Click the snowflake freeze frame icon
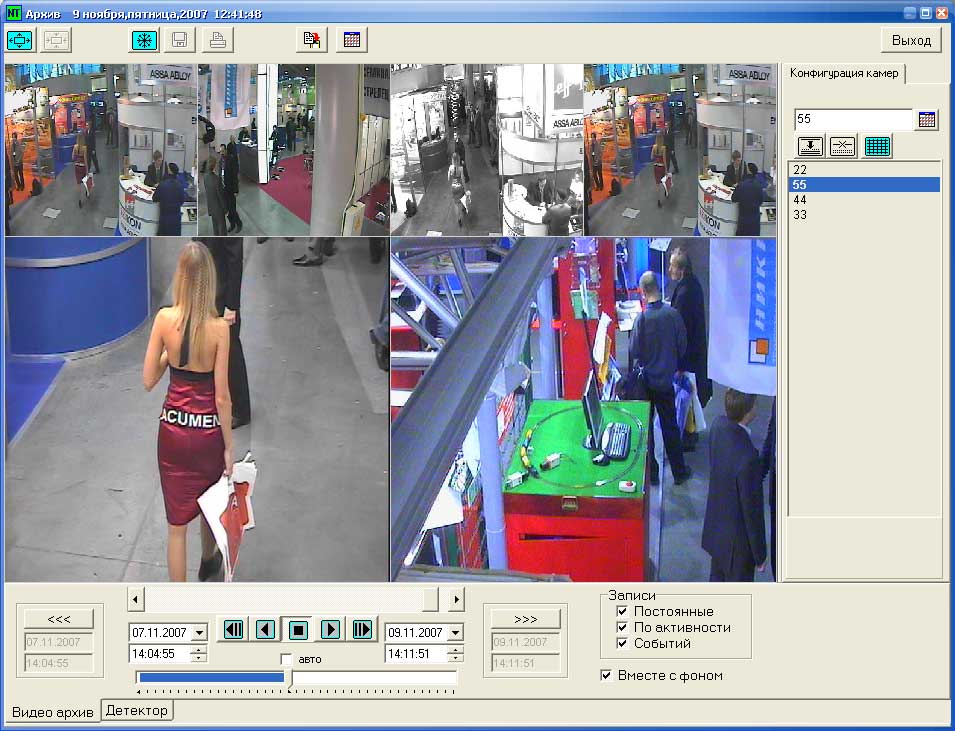955x731 pixels. [146, 40]
